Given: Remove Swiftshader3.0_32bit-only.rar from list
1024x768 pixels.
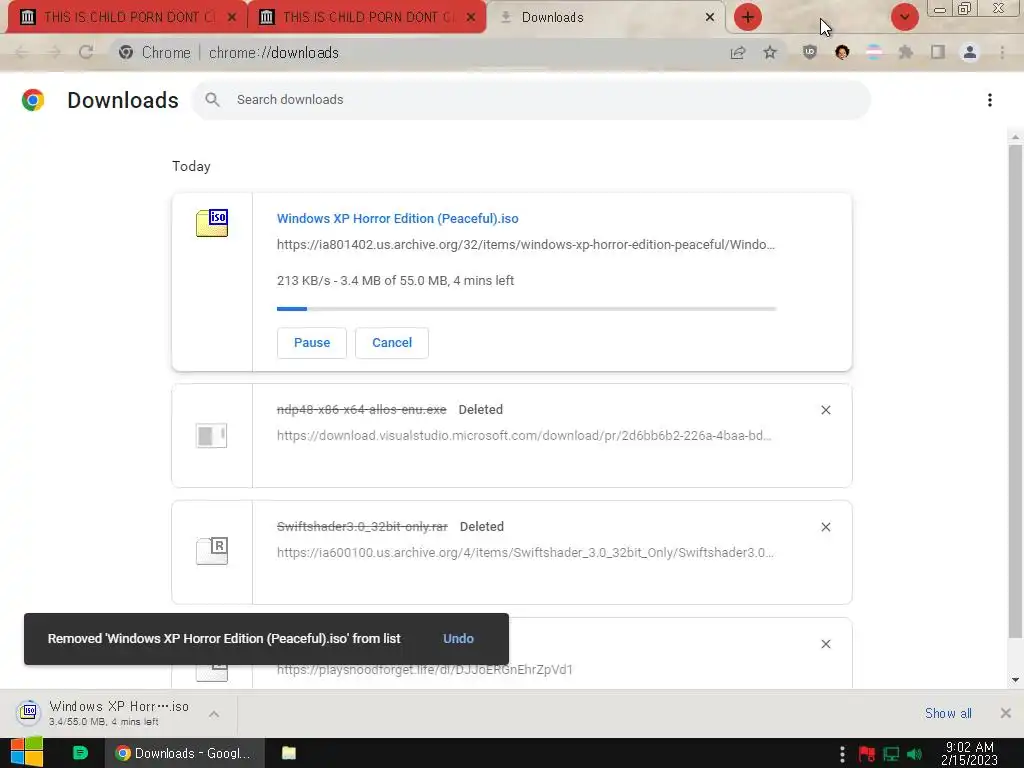Looking at the screenshot, I should point(825,526).
